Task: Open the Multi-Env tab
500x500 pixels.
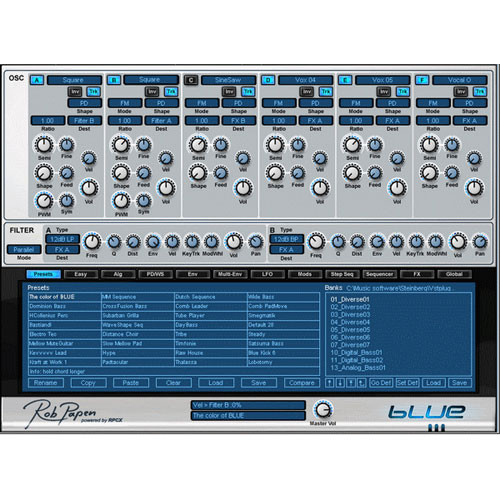Action: pyautogui.click(x=230, y=274)
